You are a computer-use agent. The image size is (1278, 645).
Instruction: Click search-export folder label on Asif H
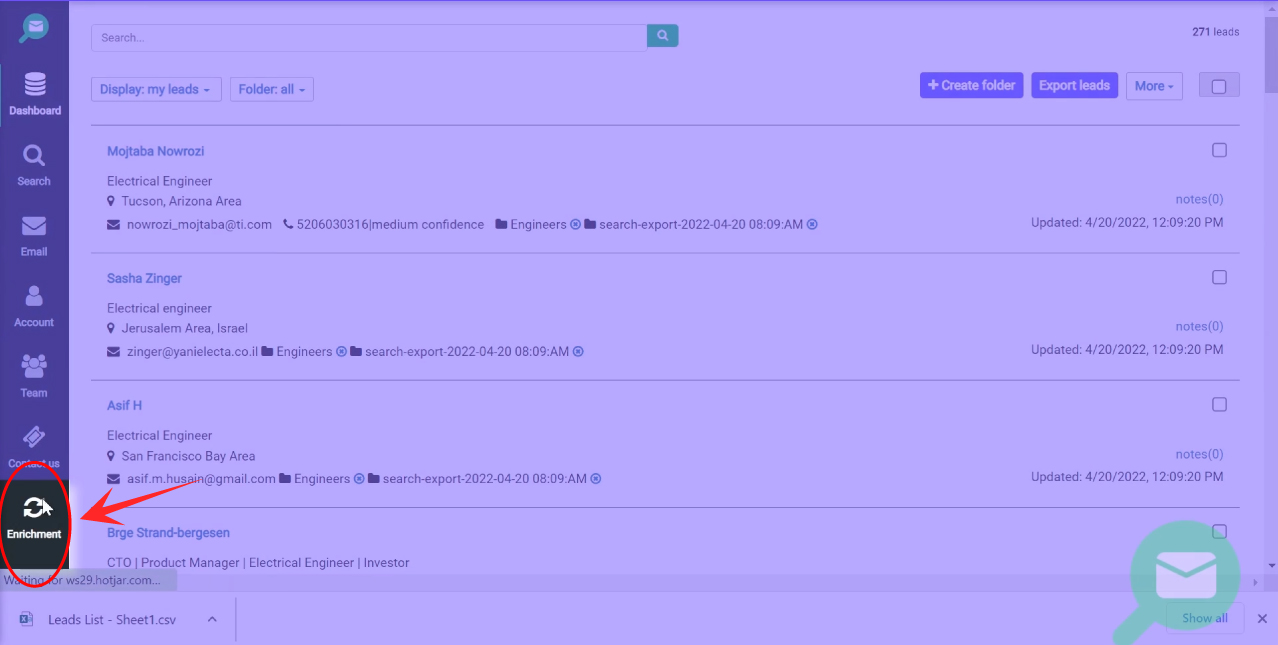(485, 479)
